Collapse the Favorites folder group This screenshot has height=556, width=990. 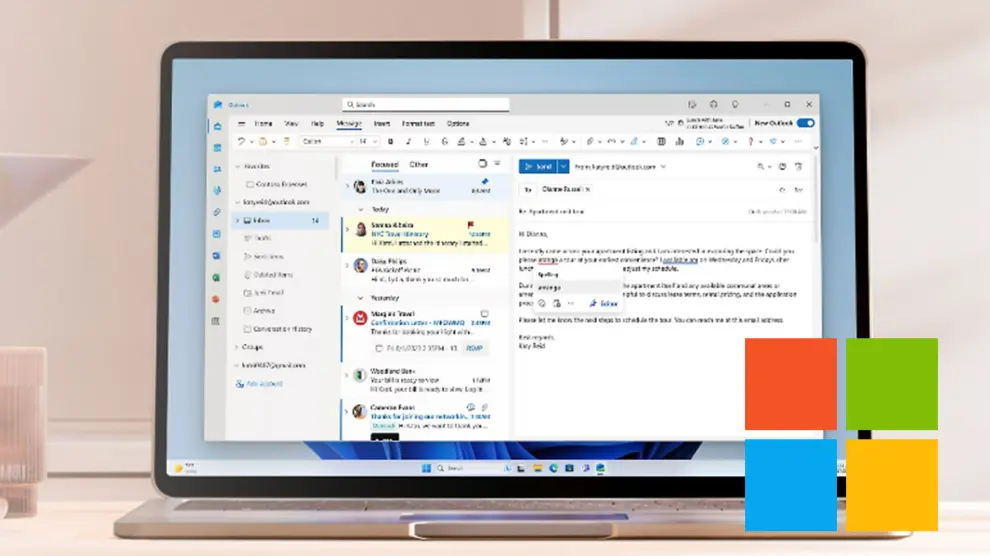click(x=237, y=167)
